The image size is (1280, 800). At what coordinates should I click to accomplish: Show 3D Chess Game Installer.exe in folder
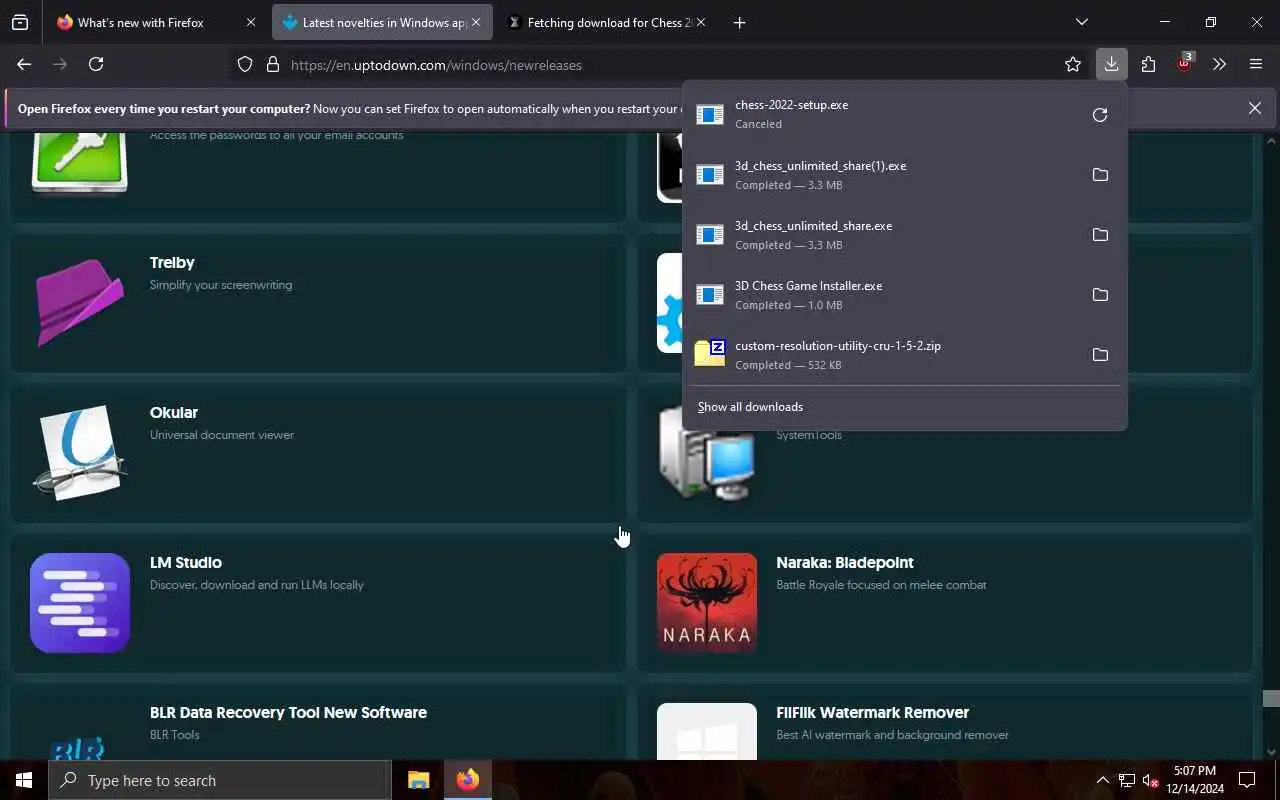(x=1100, y=295)
